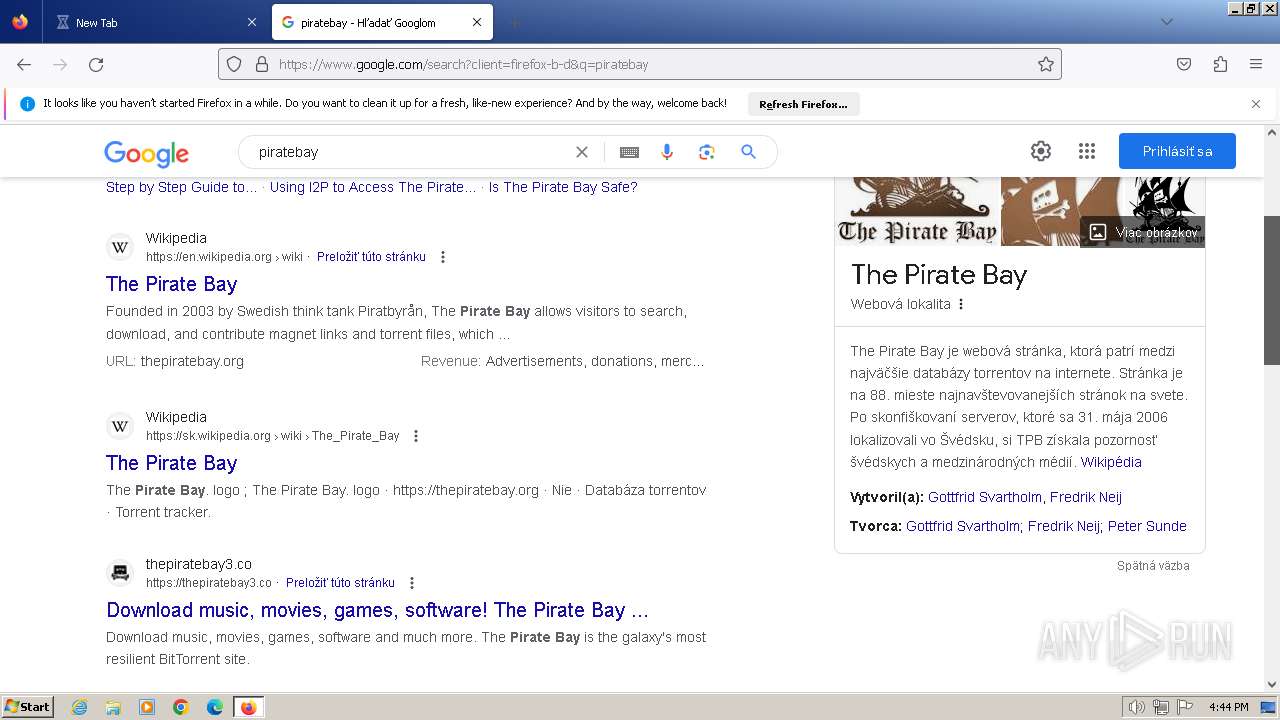Open the Peter Sunde link
Image resolution: width=1280 pixels, height=720 pixels.
pos(1147,526)
